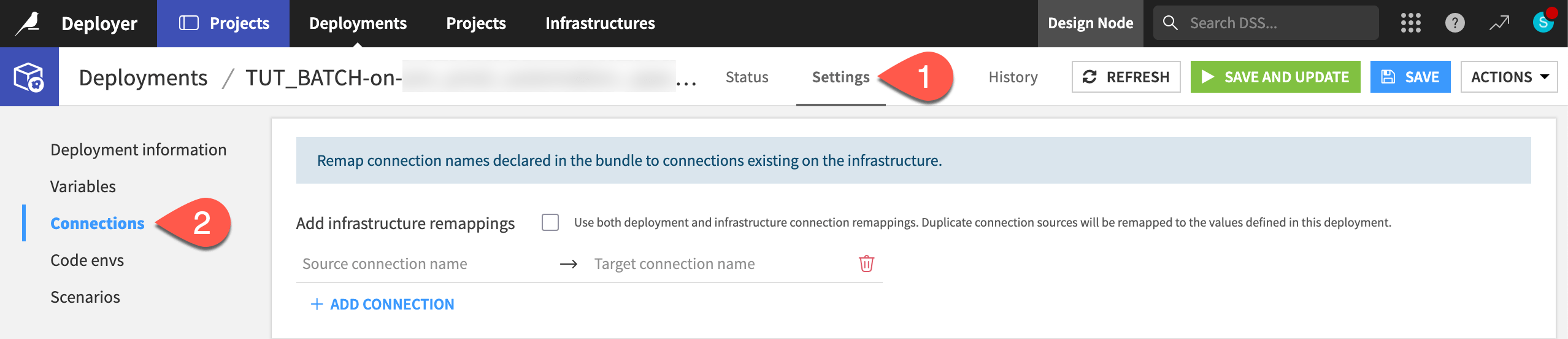The image size is (1568, 339).
Task: Click the Deployer title text
Action: 99,23
